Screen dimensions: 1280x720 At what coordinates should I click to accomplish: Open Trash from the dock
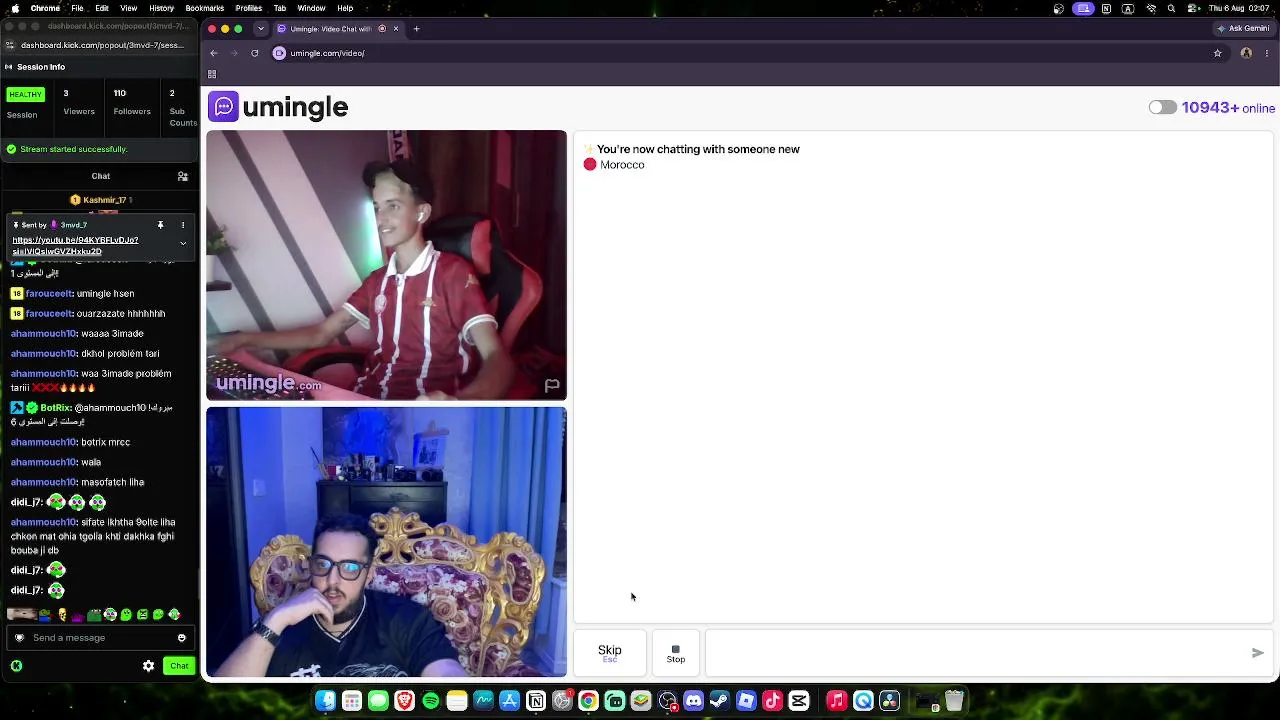[x=954, y=701]
